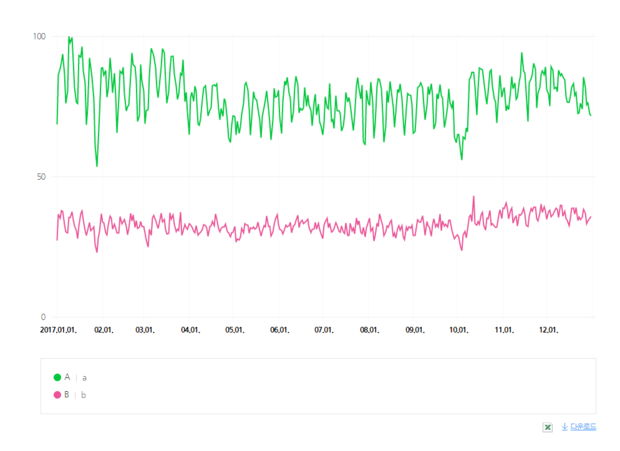Toggle the pink B series legend dot
Screen dimensions: 620x451
click(57, 395)
